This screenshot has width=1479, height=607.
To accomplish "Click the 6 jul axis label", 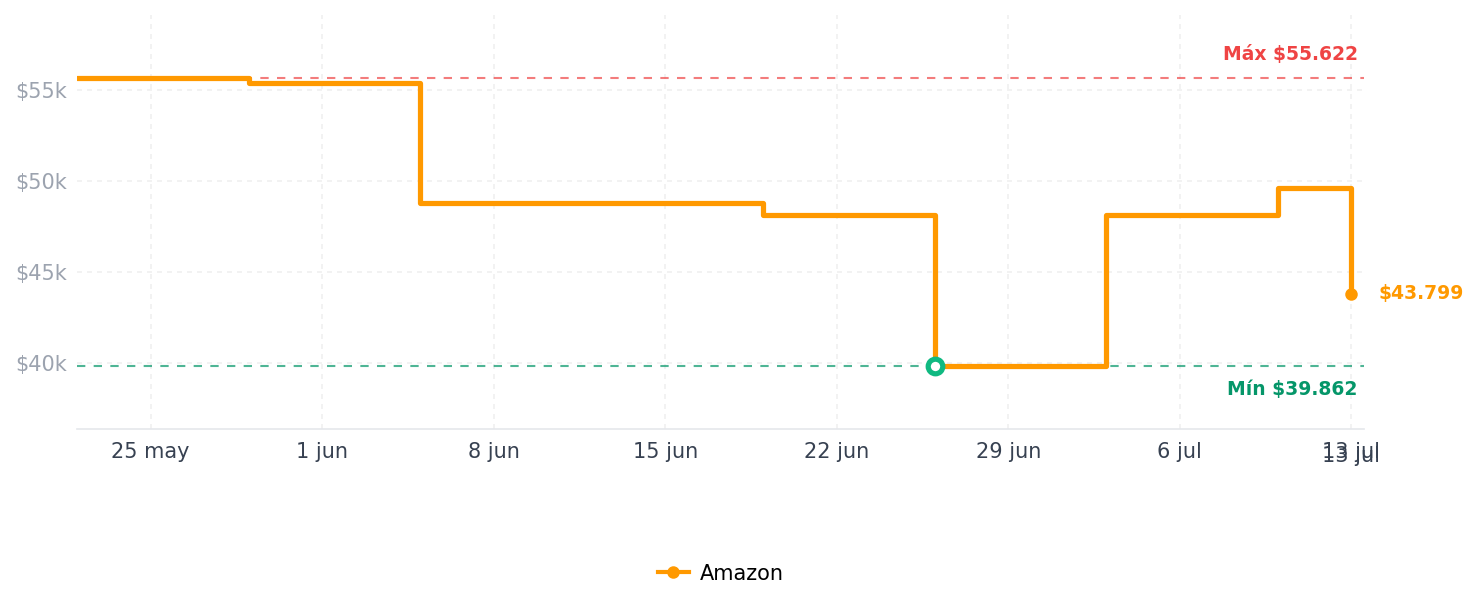I will 1180,452.
